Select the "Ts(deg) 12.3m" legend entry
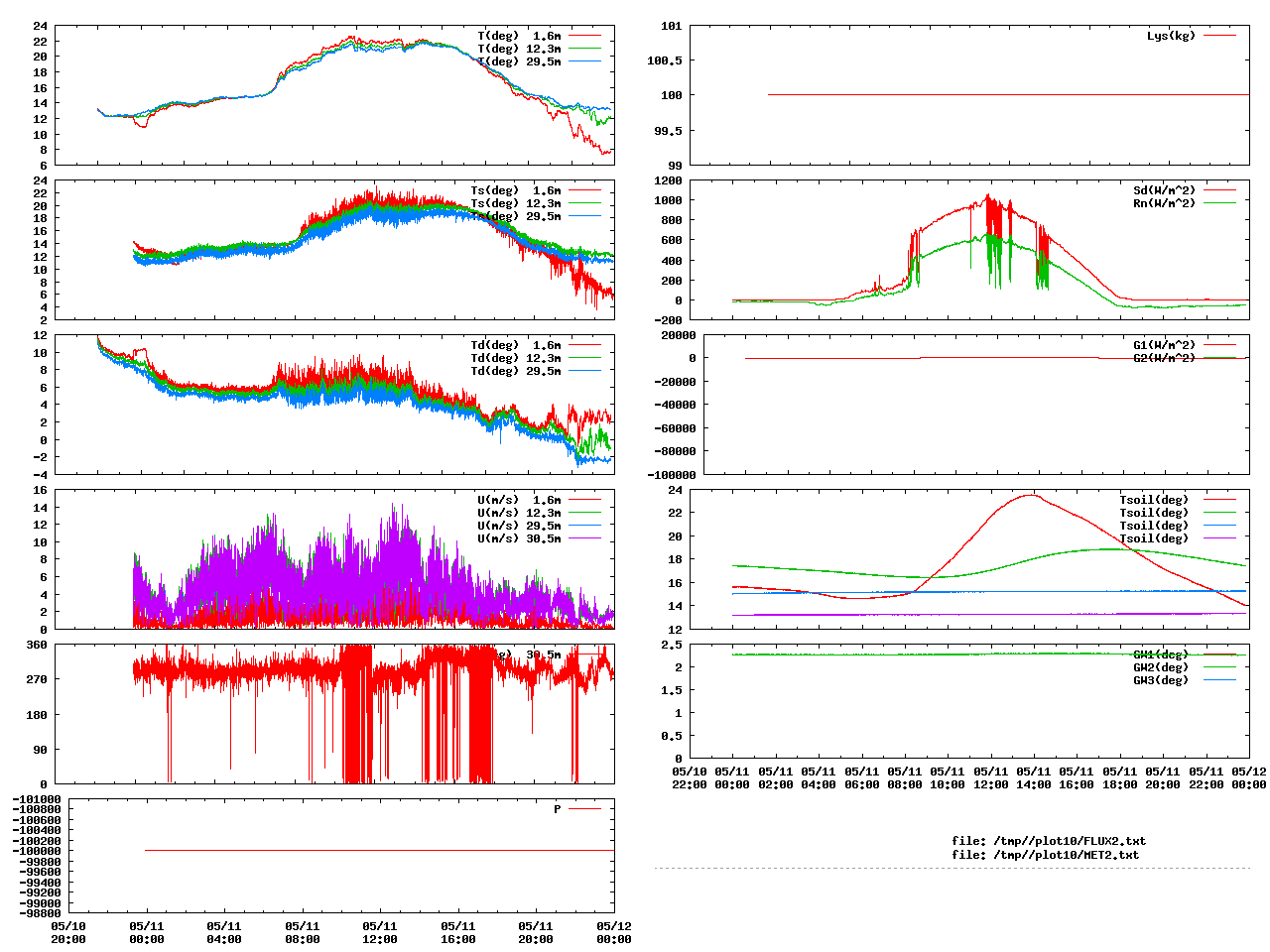Viewport: 1270px width, 952px height. 515,203
